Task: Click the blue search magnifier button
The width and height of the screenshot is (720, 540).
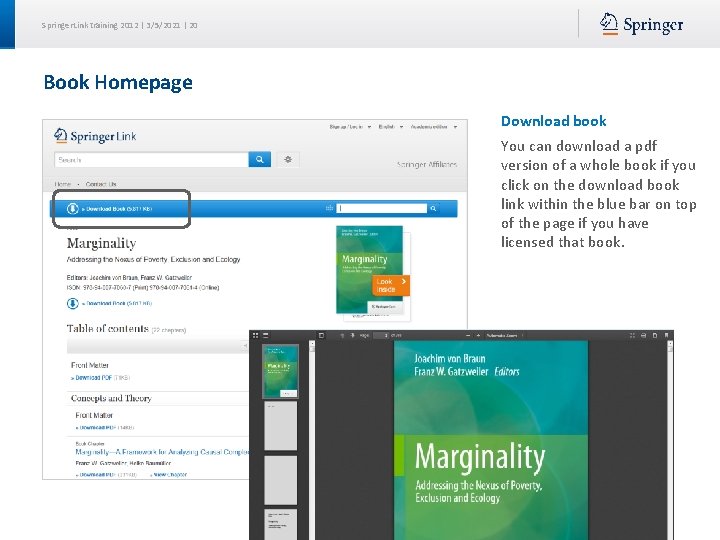Action: point(259,159)
